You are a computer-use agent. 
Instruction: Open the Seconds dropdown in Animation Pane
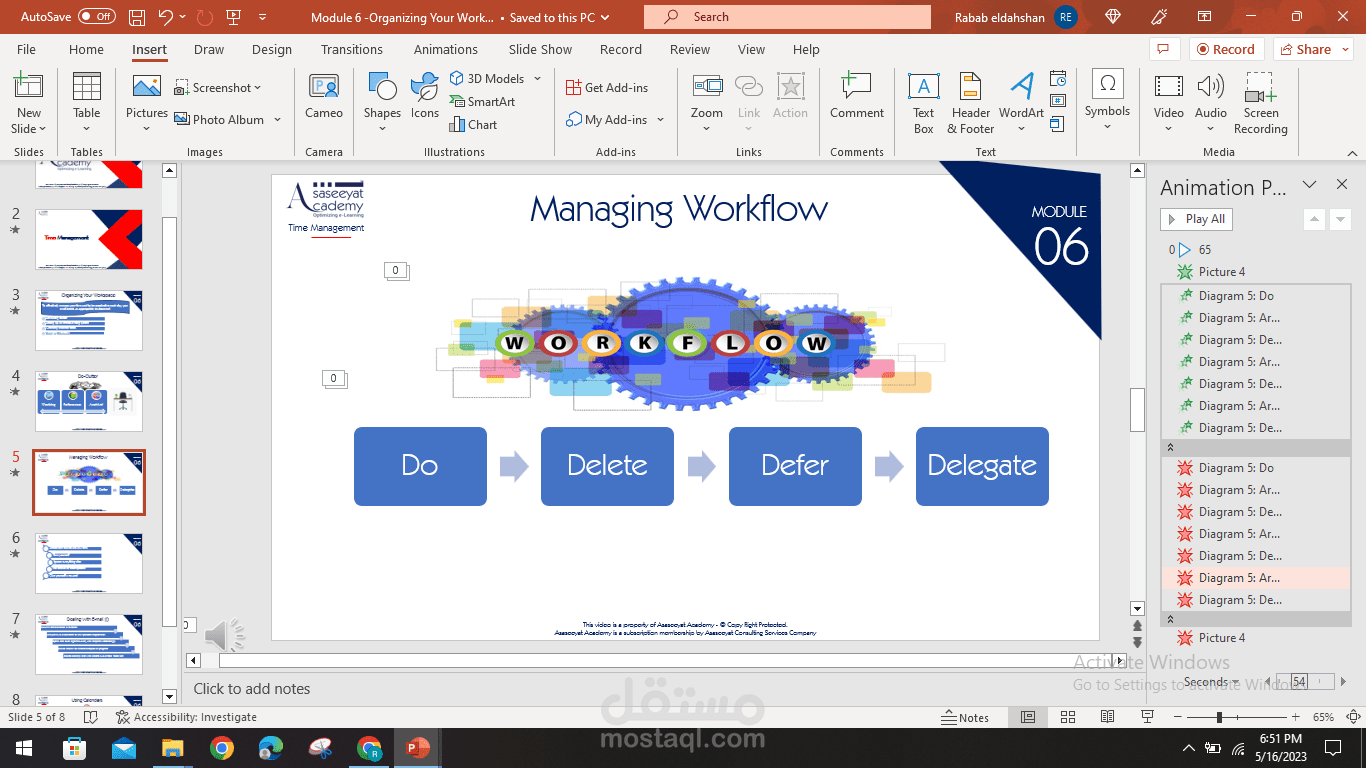pyautogui.click(x=1211, y=682)
